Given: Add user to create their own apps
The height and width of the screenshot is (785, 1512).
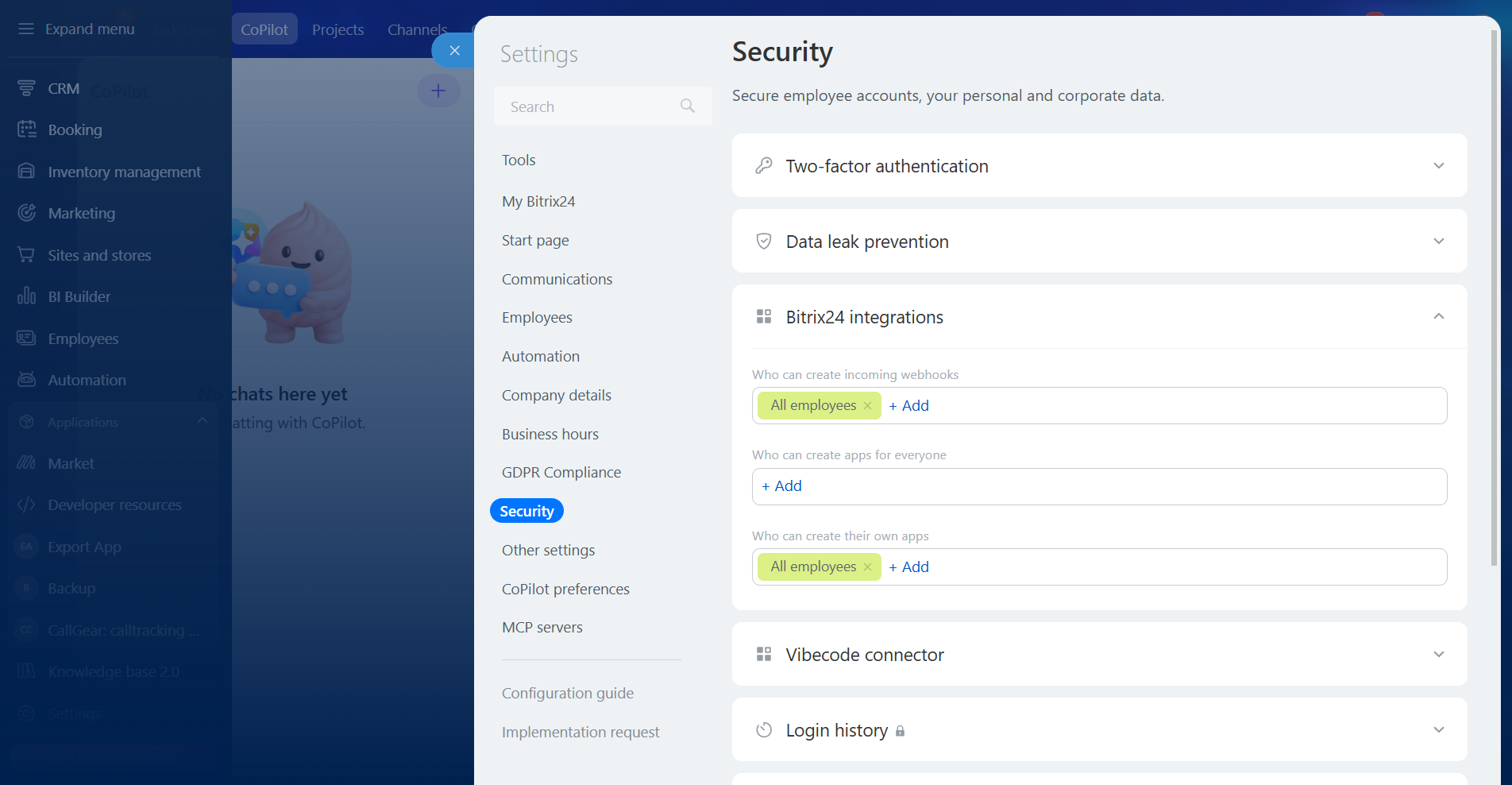Looking at the screenshot, I should click(908, 567).
